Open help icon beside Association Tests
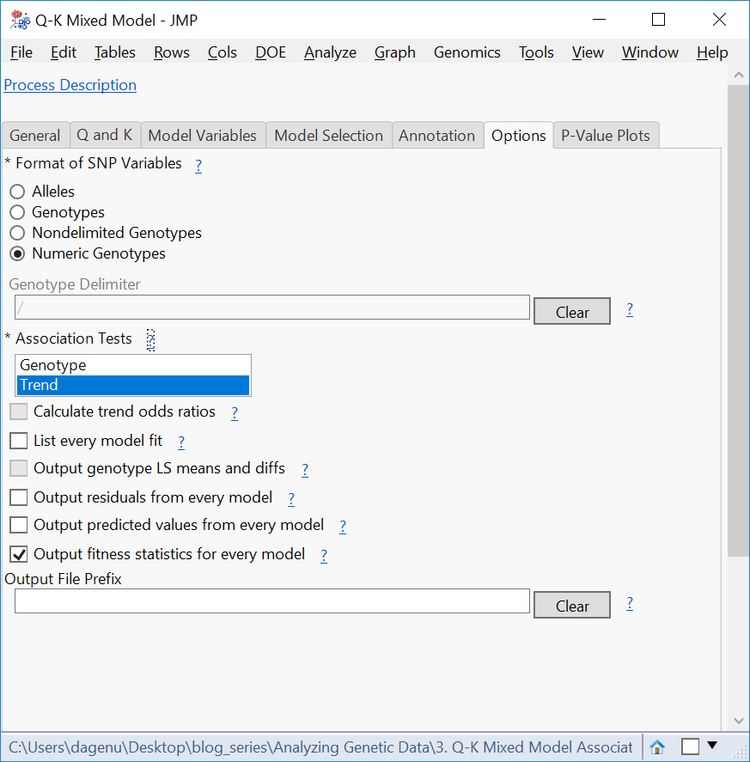Viewport: 750px width, 762px height. (151, 340)
